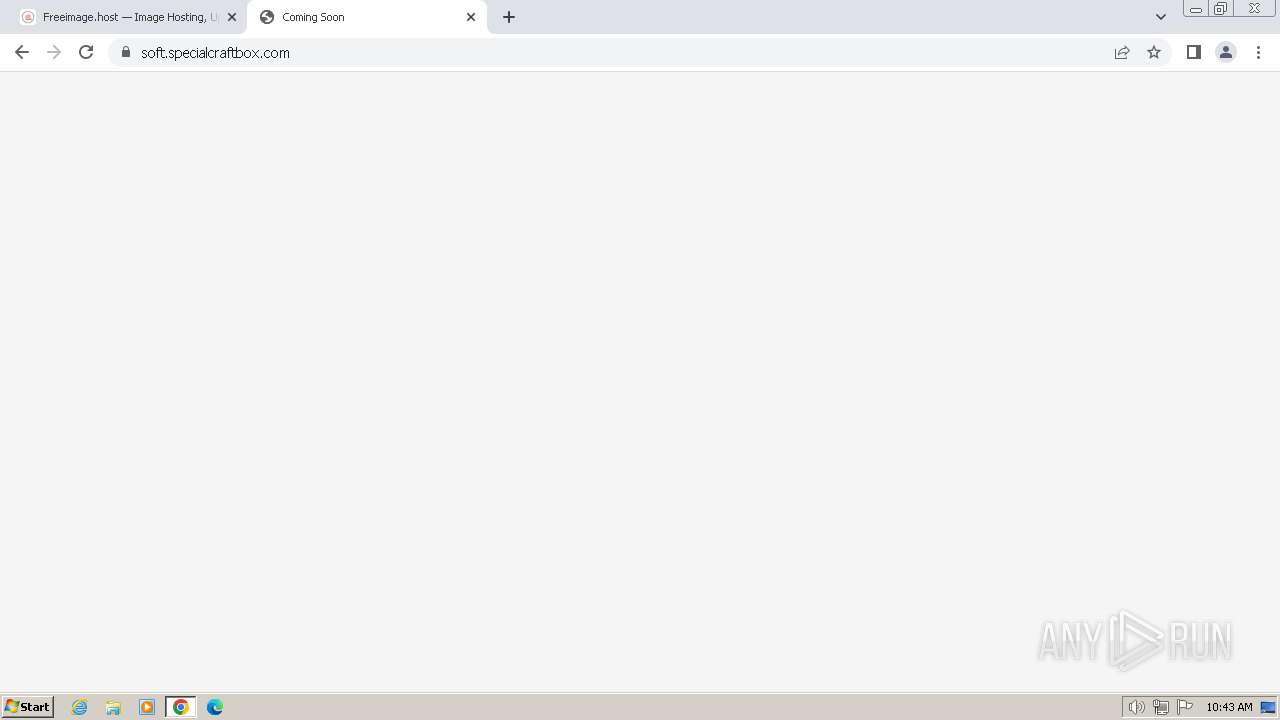The height and width of the screenshot is (720, 1280).
Task: Open the volume control in the tray
Action: [x=1137, y=707]
